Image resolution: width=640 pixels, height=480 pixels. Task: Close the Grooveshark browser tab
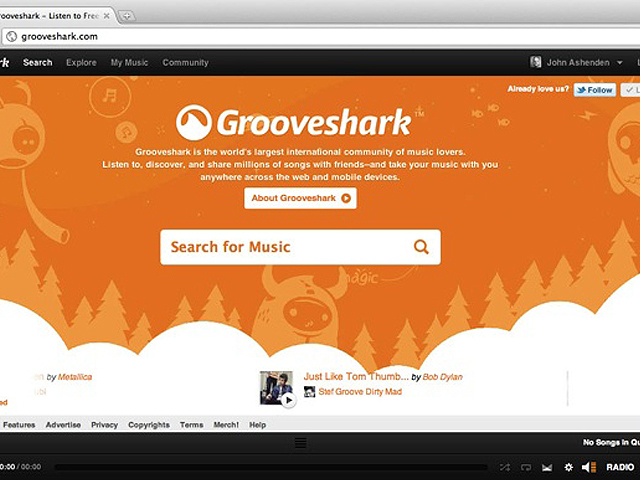coord(106,16)
